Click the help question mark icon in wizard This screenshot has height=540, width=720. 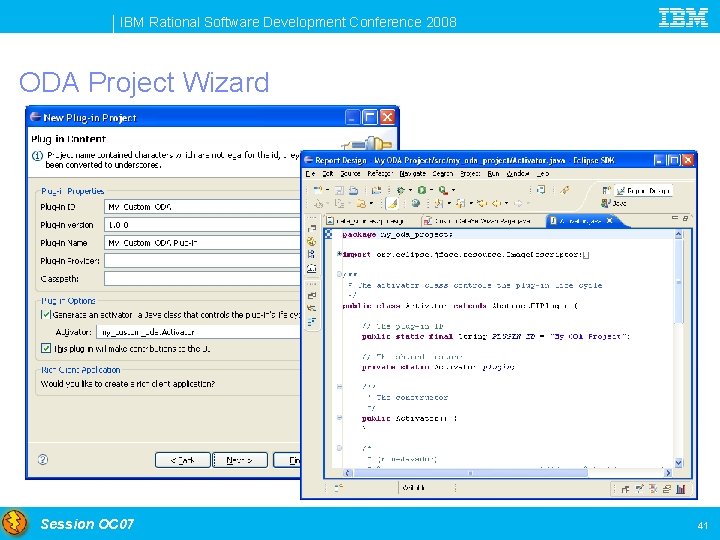(43, 460)
